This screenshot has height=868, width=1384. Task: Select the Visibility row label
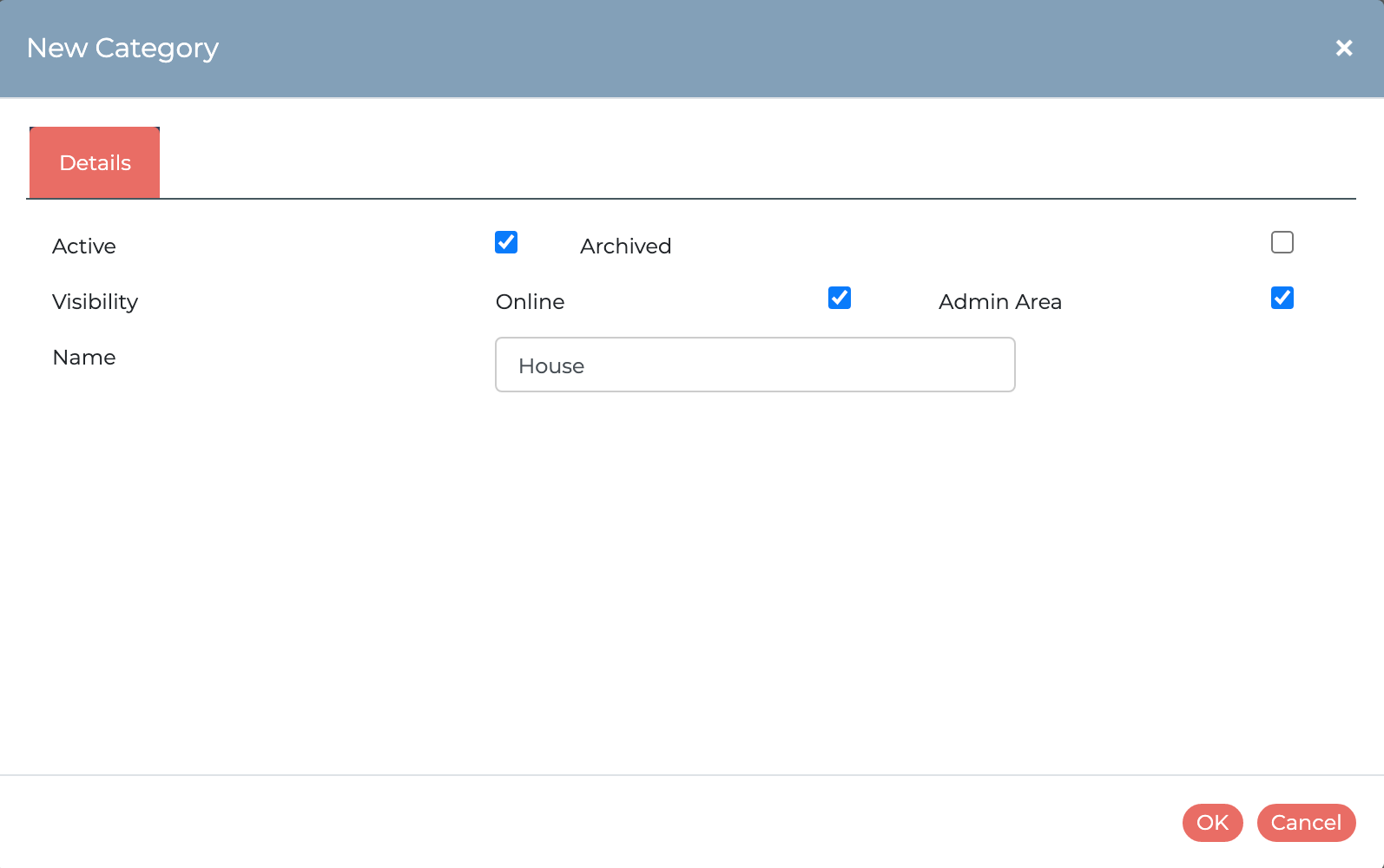coord(95,302)
